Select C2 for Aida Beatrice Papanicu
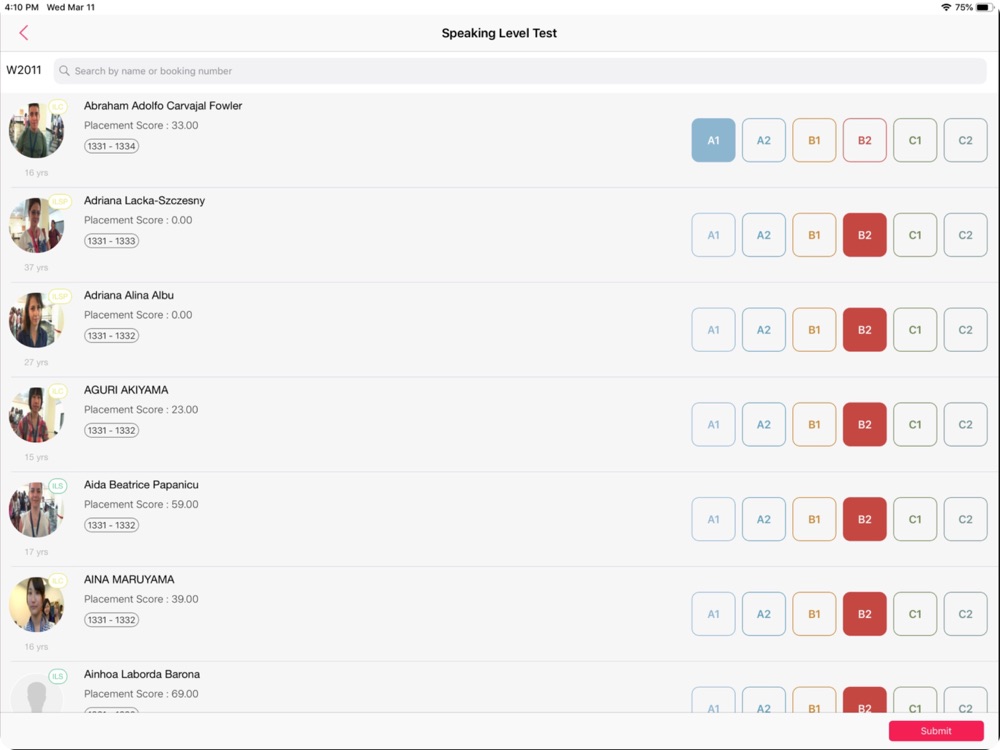Viewport: 1000px width, 750px height. pos(965,519)
